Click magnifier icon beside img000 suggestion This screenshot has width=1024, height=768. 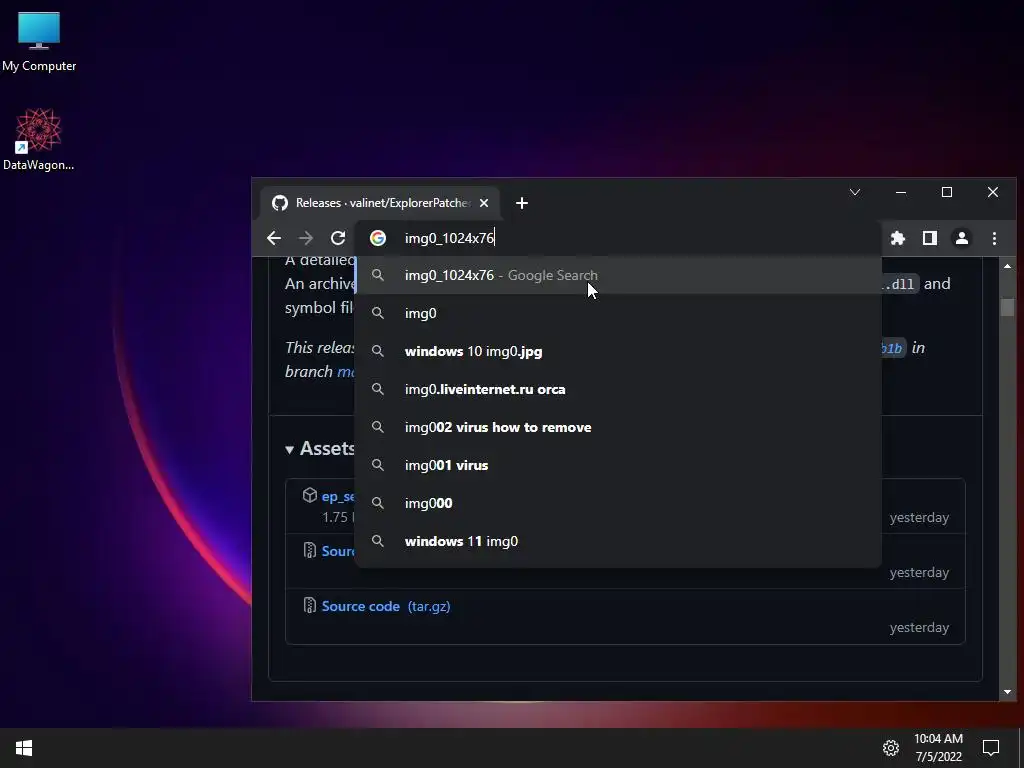coord(377,503)
